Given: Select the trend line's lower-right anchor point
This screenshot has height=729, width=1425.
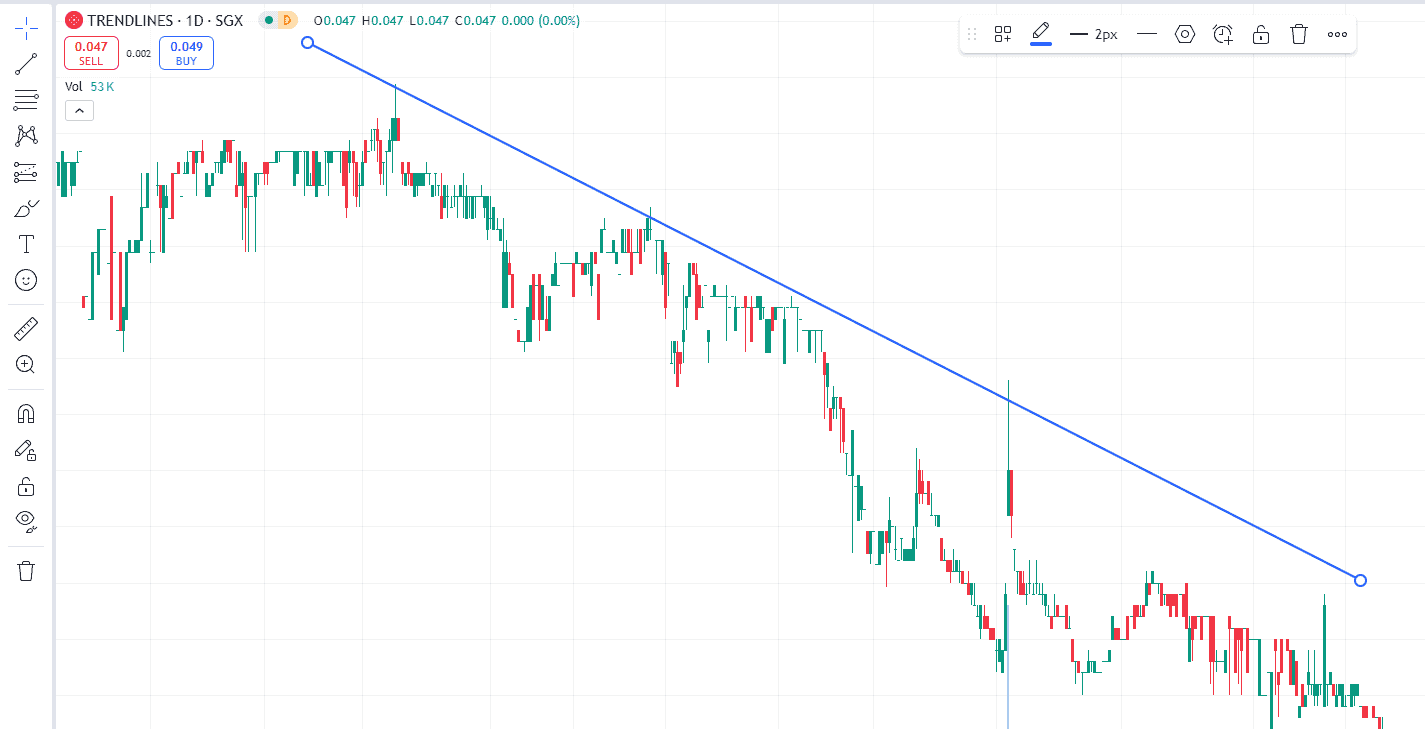Looking at the screenshot, I should point(1360,580).
